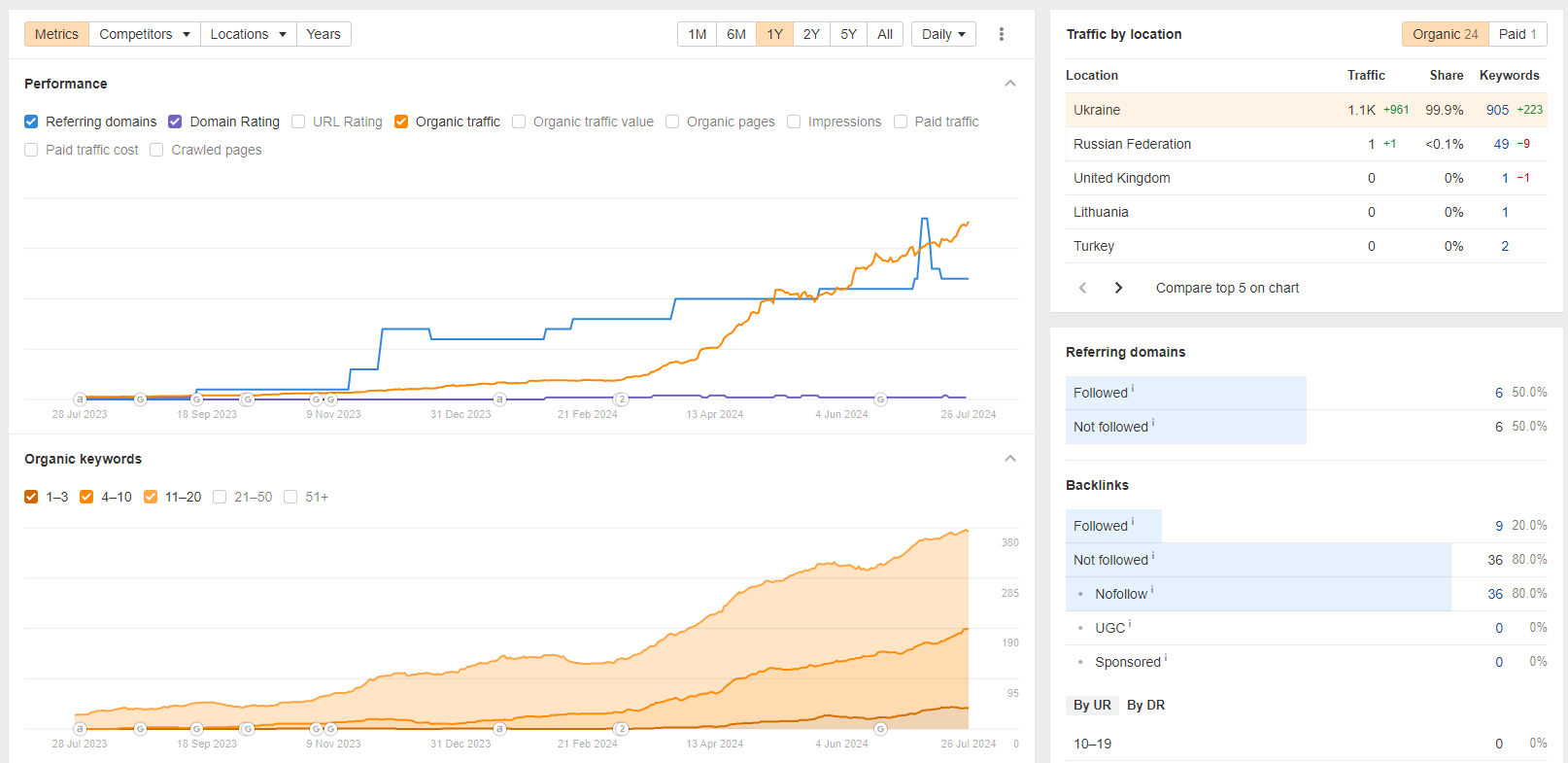The width and height of the screenshot is (1568, 763).
Task: Click the next page arrow under Traffic by location
Action: 1118,288
